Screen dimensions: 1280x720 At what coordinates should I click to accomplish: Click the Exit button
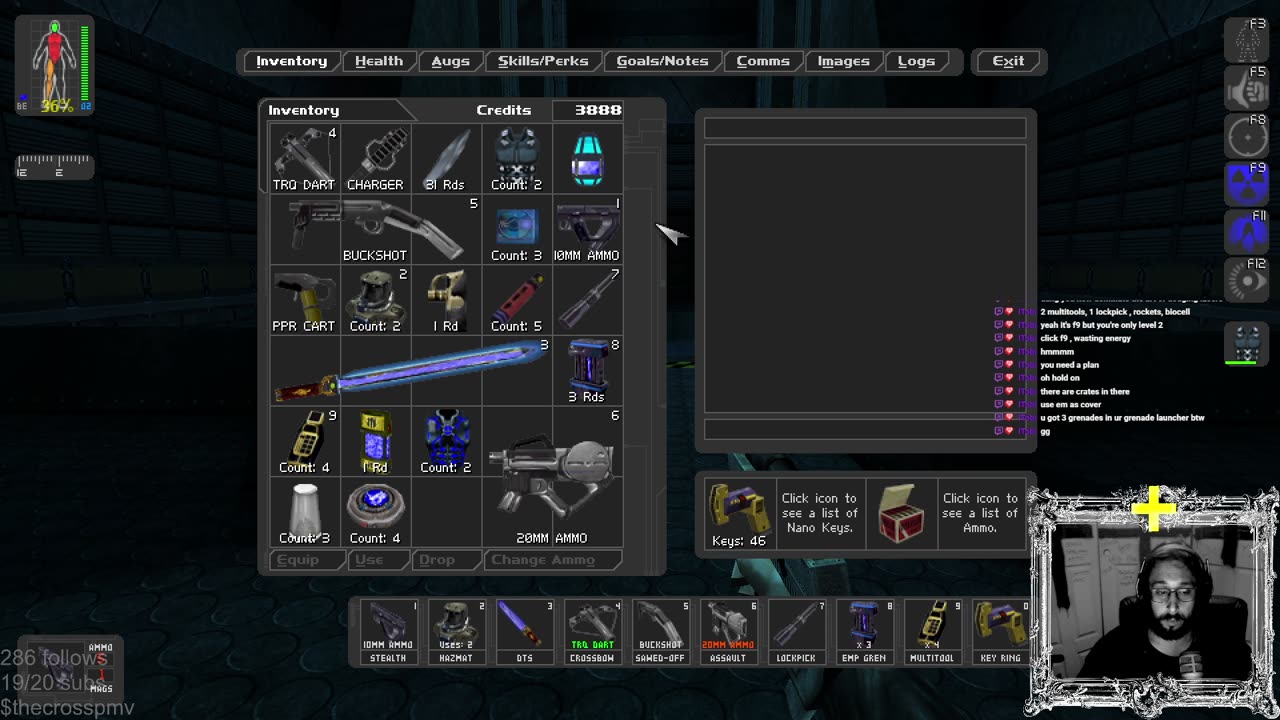tap(1008, 61)
